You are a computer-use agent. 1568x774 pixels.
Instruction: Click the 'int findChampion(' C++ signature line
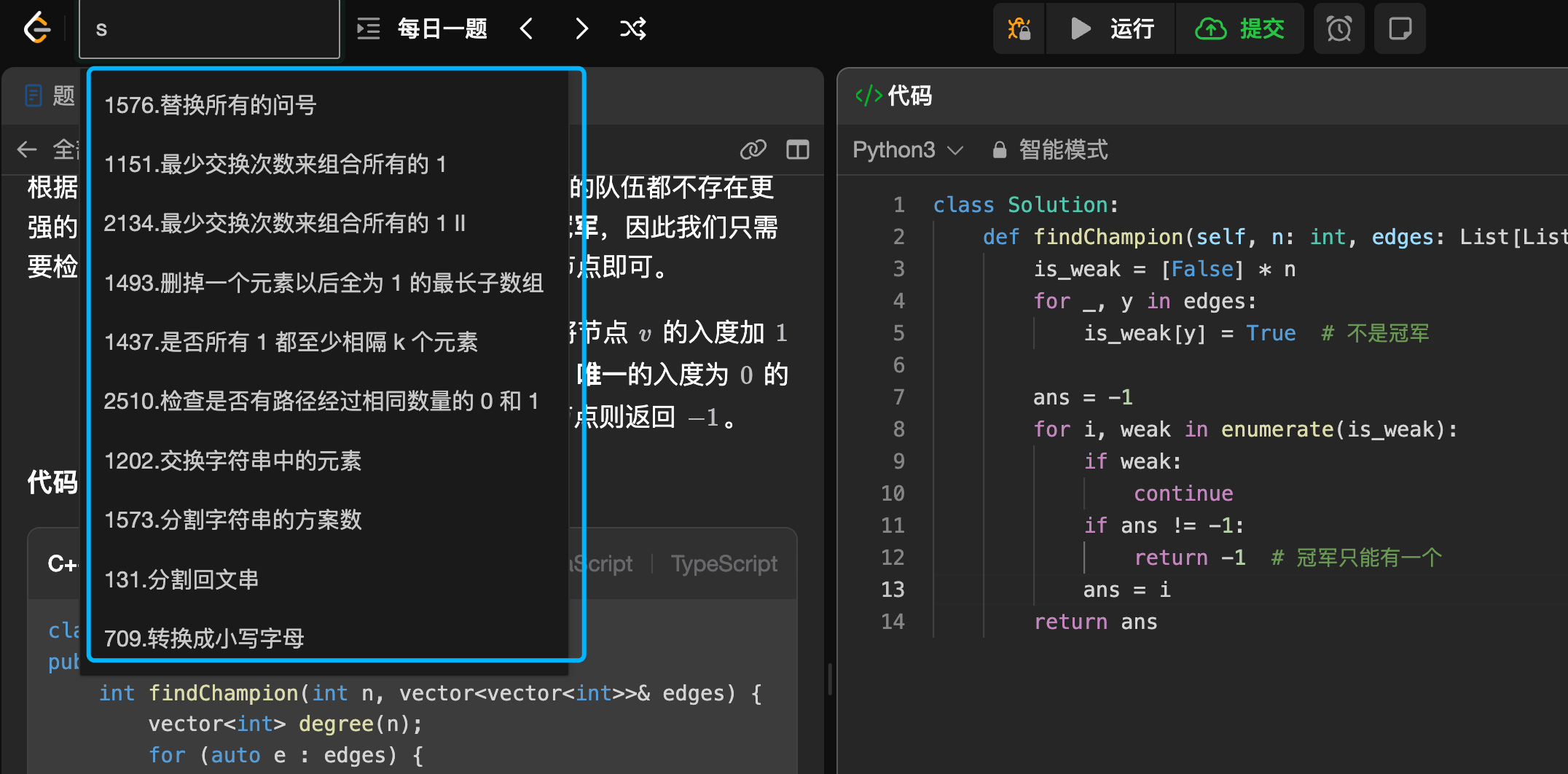pos(430,692)
